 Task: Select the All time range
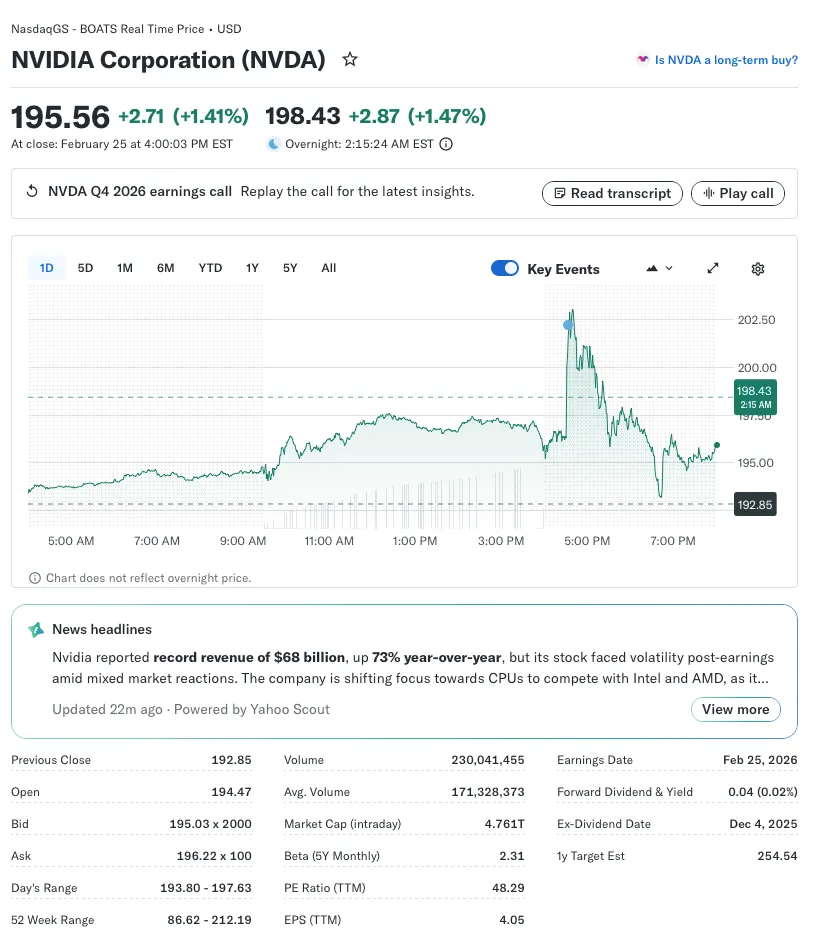328,268
